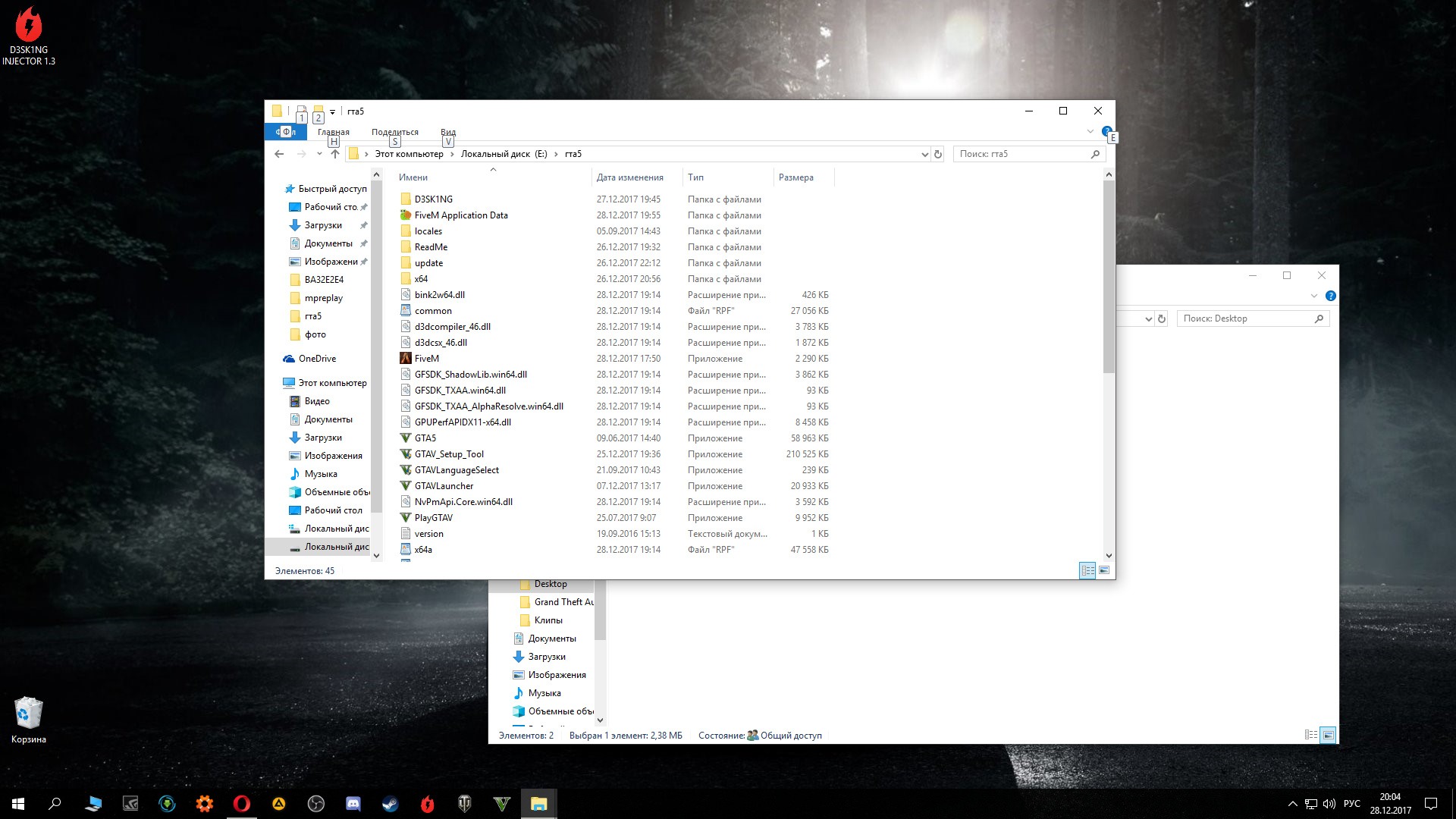
Task: Open clock and calendar 20:04
Action: point(1390,804)
